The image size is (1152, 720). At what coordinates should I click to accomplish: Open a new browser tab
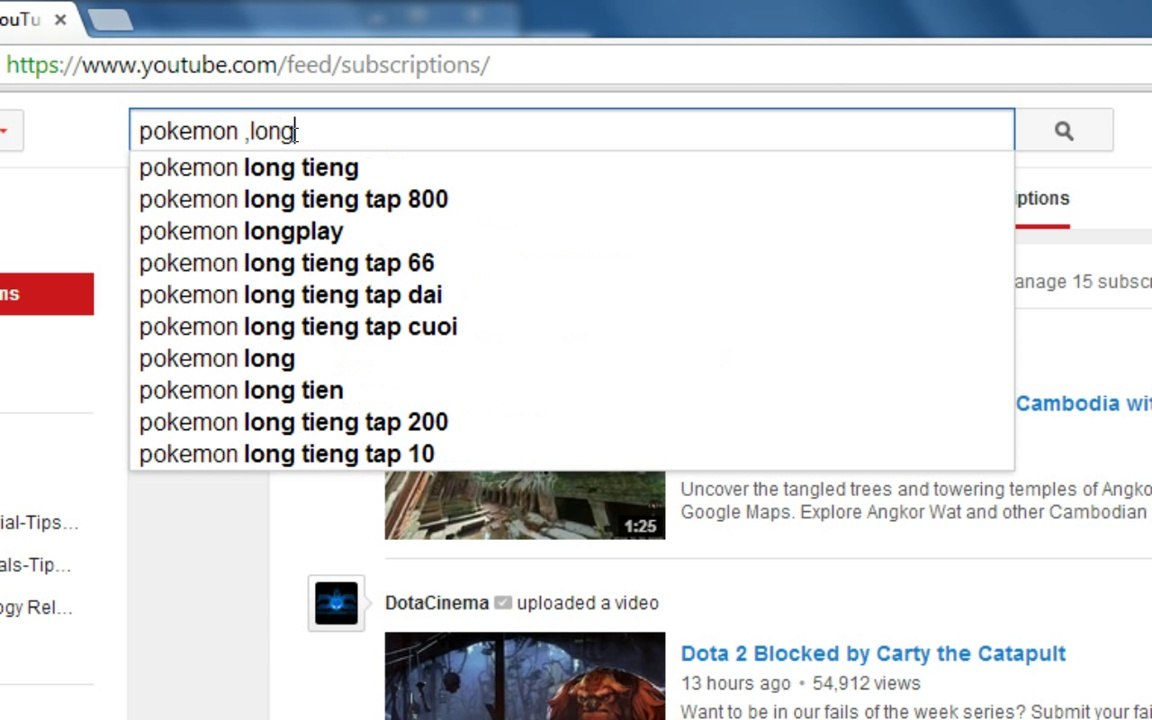[111, 20]
